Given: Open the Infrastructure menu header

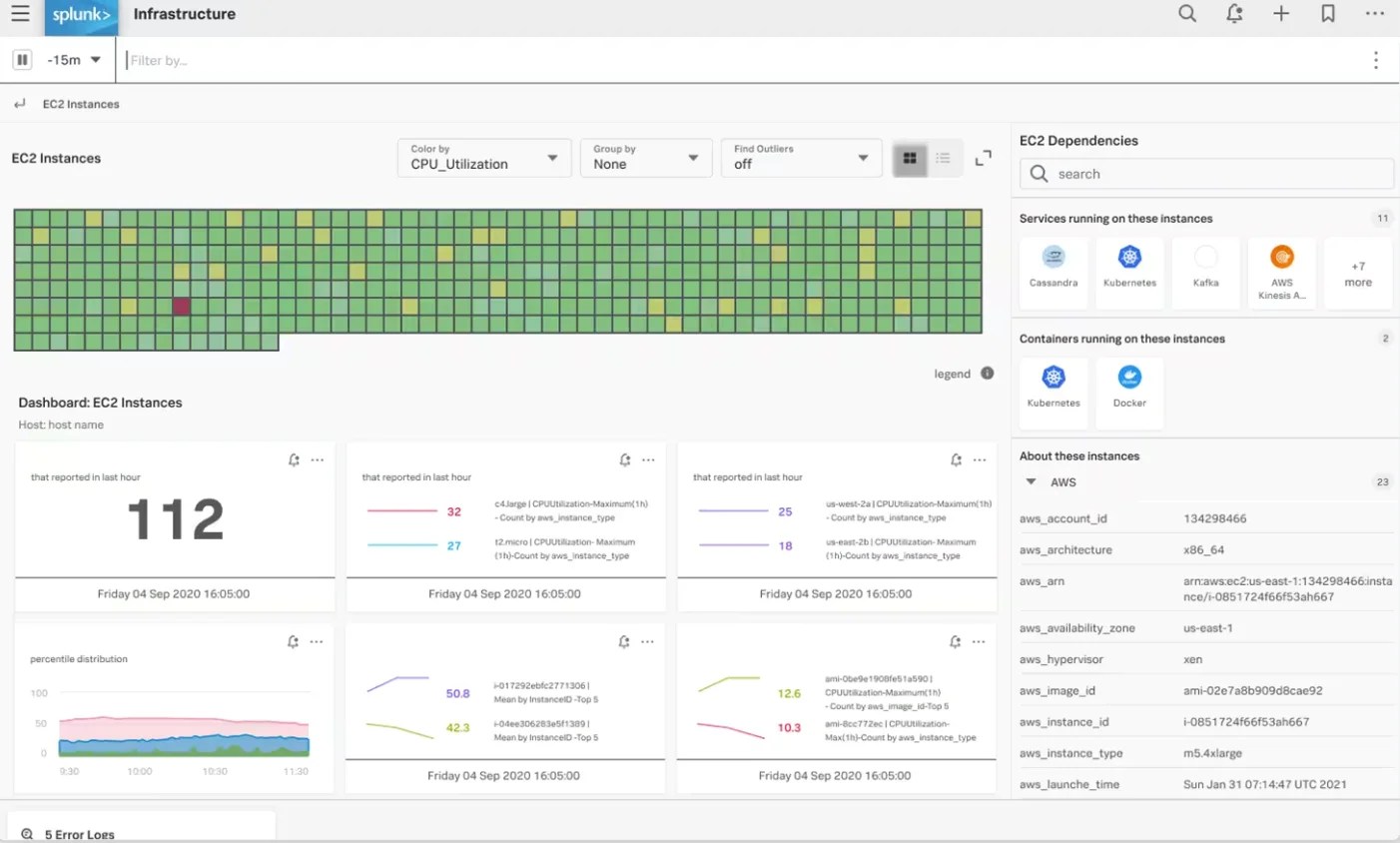Looking at the screenshot, I should 184,14.
